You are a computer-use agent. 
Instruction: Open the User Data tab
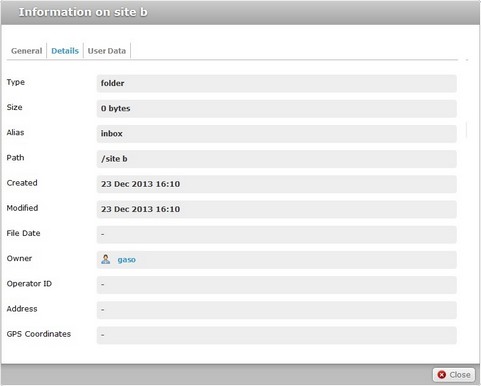(x=107, y=51)
